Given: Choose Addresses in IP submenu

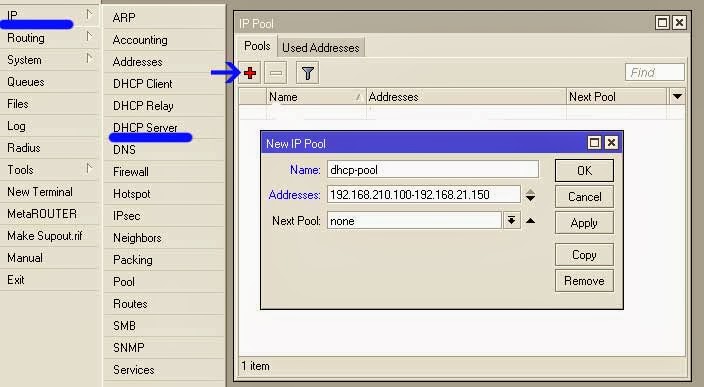Looking at the screenshot, I should pos(164,62).
